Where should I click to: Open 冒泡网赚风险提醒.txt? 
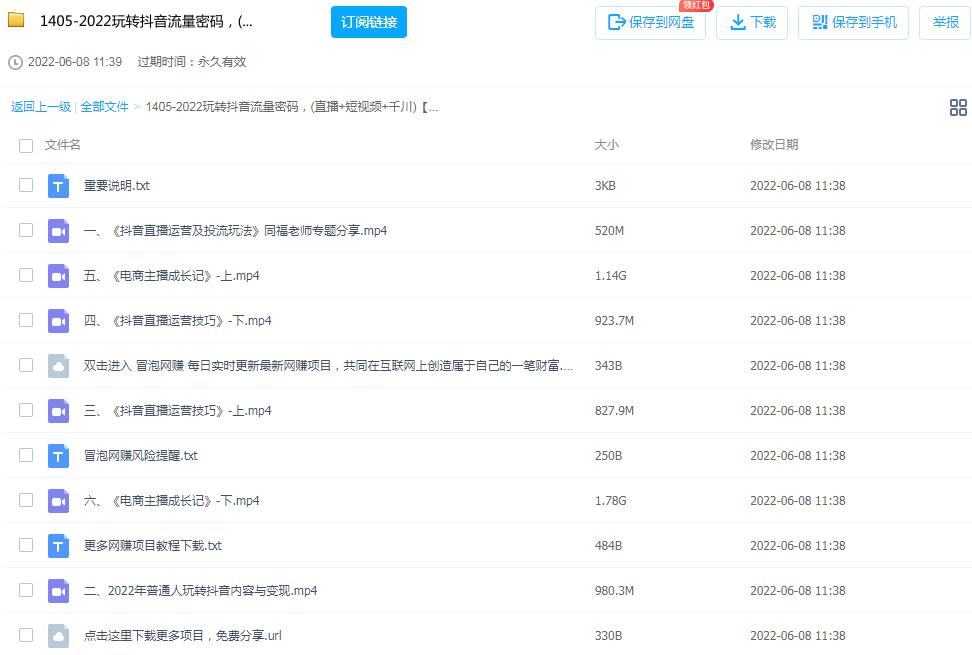[141, 456]
